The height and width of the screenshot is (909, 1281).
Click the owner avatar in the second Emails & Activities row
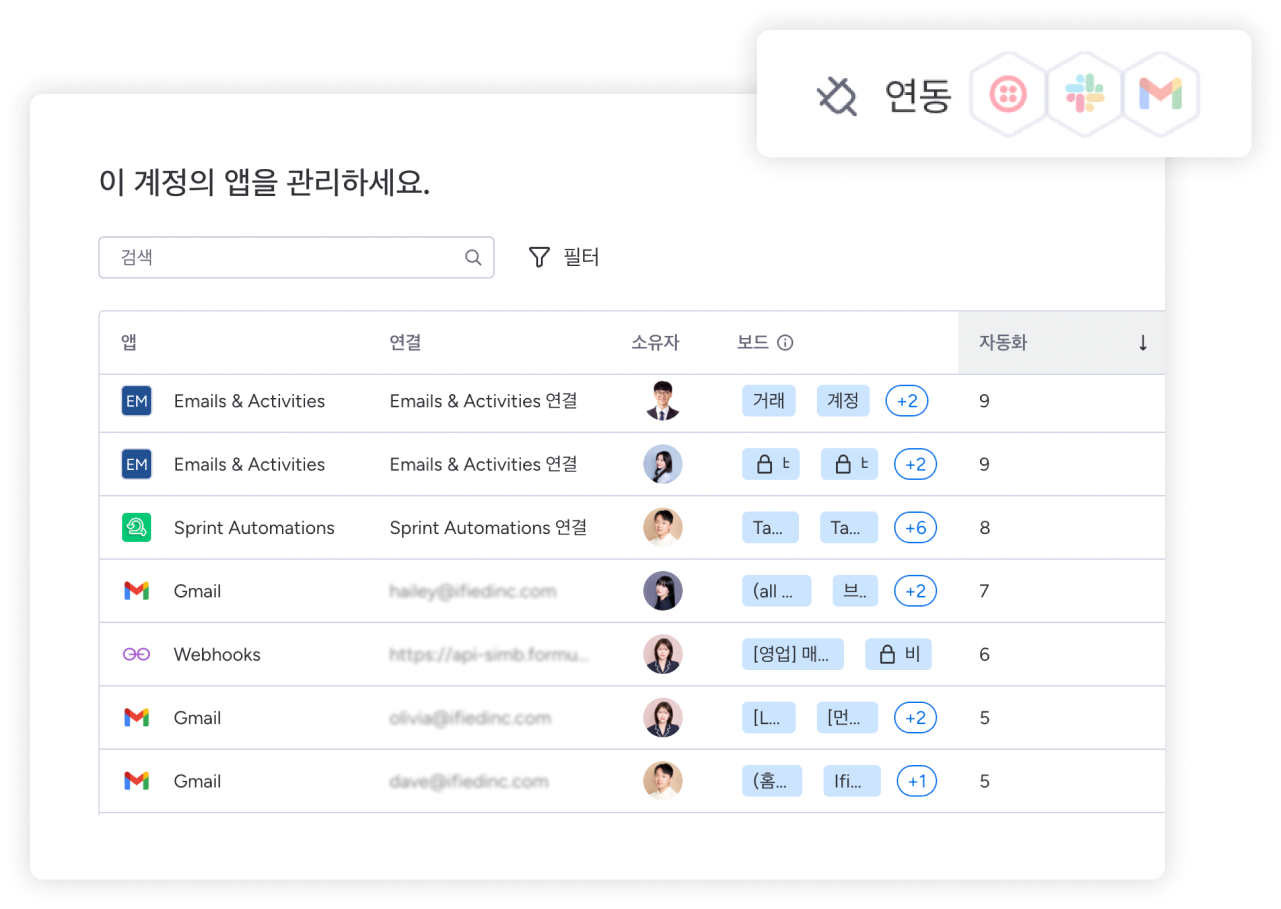tap(662, 465)
